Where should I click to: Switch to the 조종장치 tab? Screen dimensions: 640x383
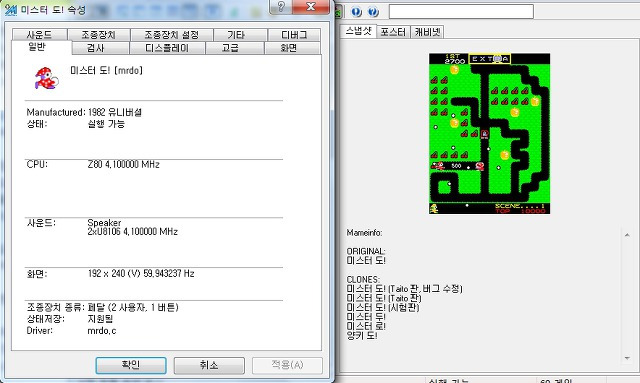99,35
